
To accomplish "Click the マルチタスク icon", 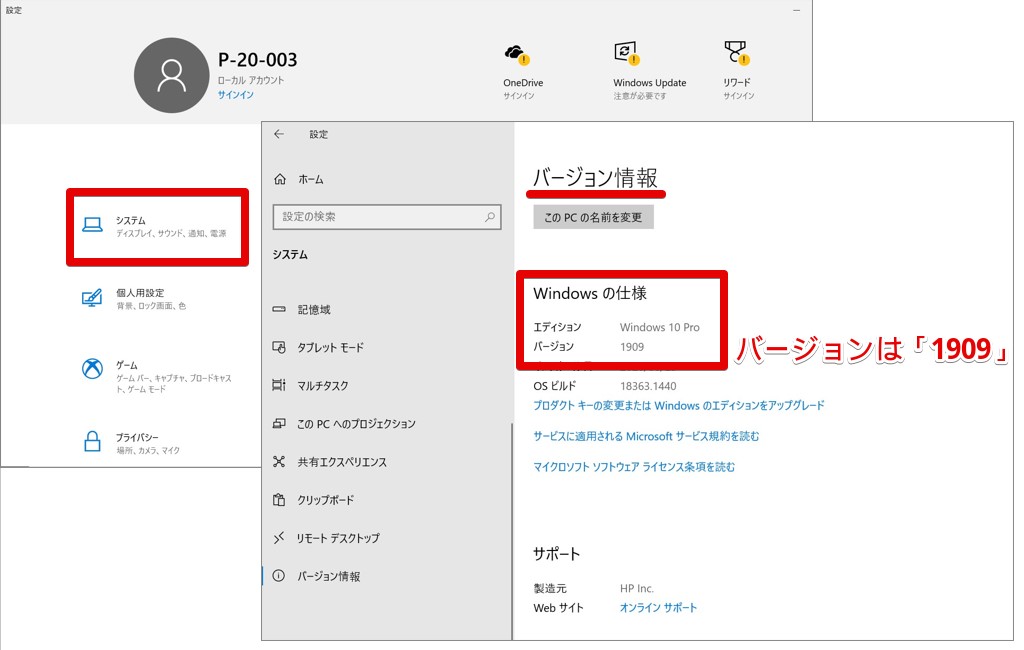I will 279,385.
